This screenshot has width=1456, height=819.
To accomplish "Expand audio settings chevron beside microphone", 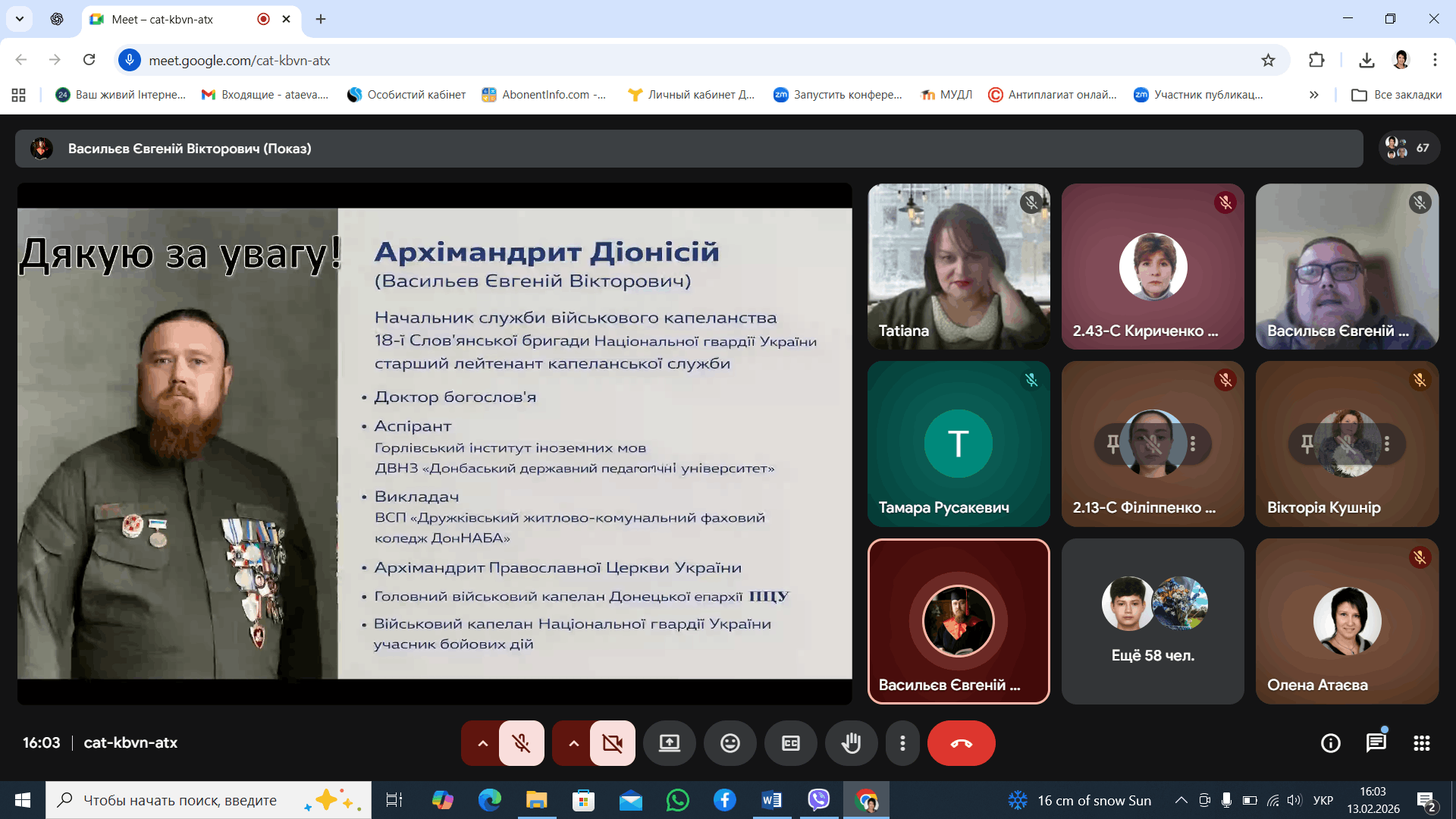I will click(x=482, y=743).
